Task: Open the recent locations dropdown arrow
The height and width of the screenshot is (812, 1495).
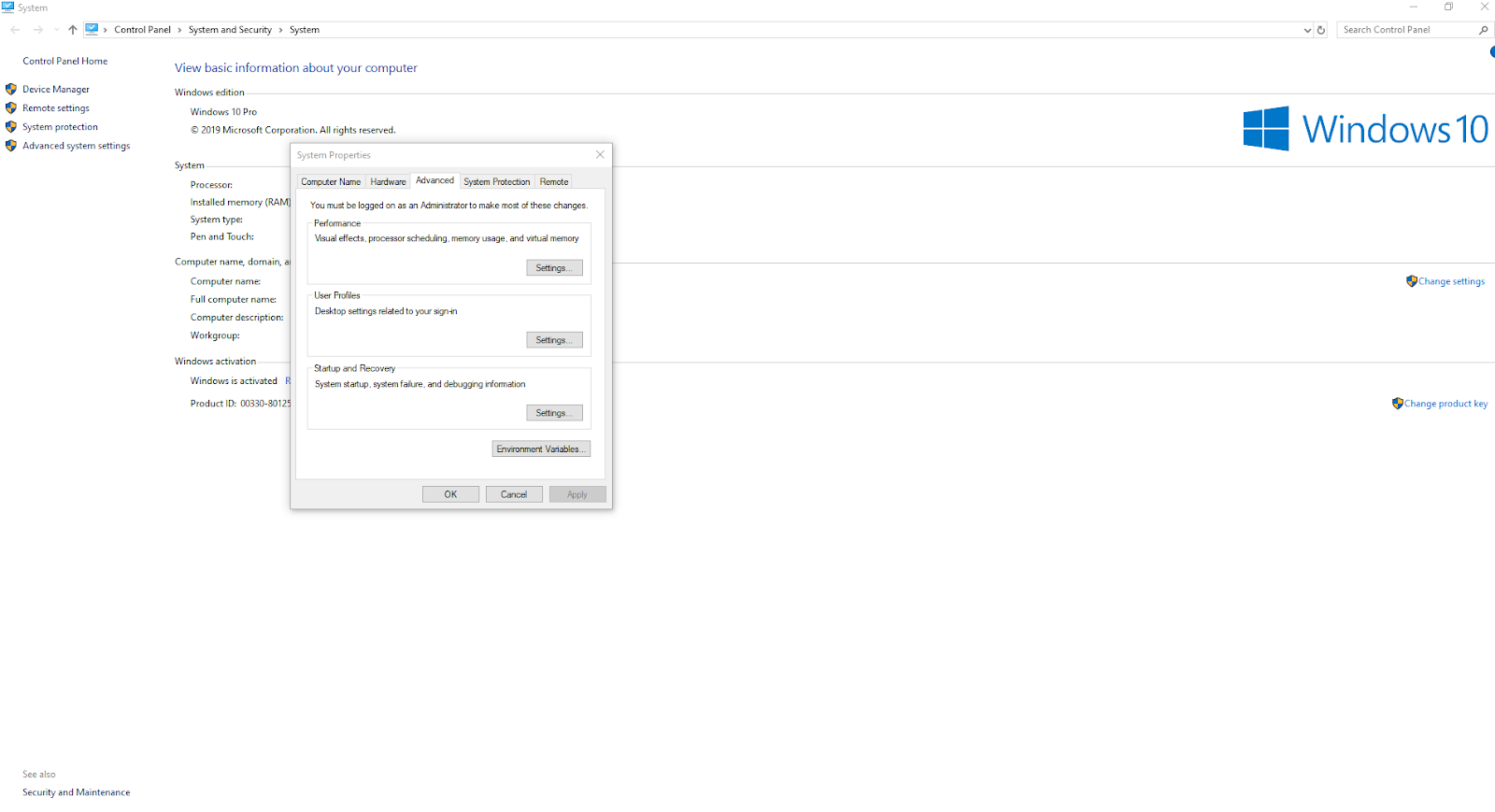Action: (x=57, y=30)
